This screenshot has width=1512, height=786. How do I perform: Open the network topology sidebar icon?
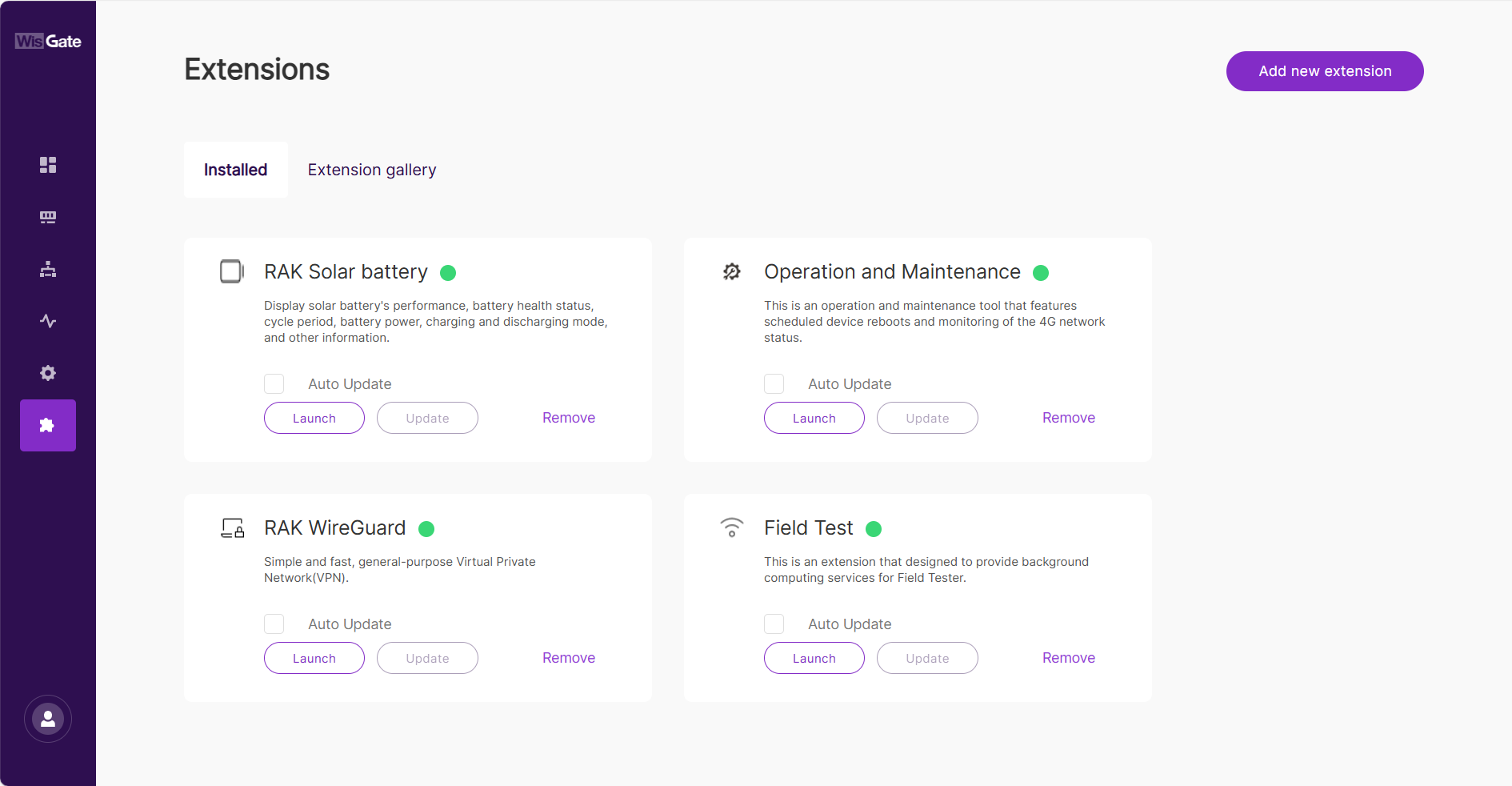tap(48, 269)
